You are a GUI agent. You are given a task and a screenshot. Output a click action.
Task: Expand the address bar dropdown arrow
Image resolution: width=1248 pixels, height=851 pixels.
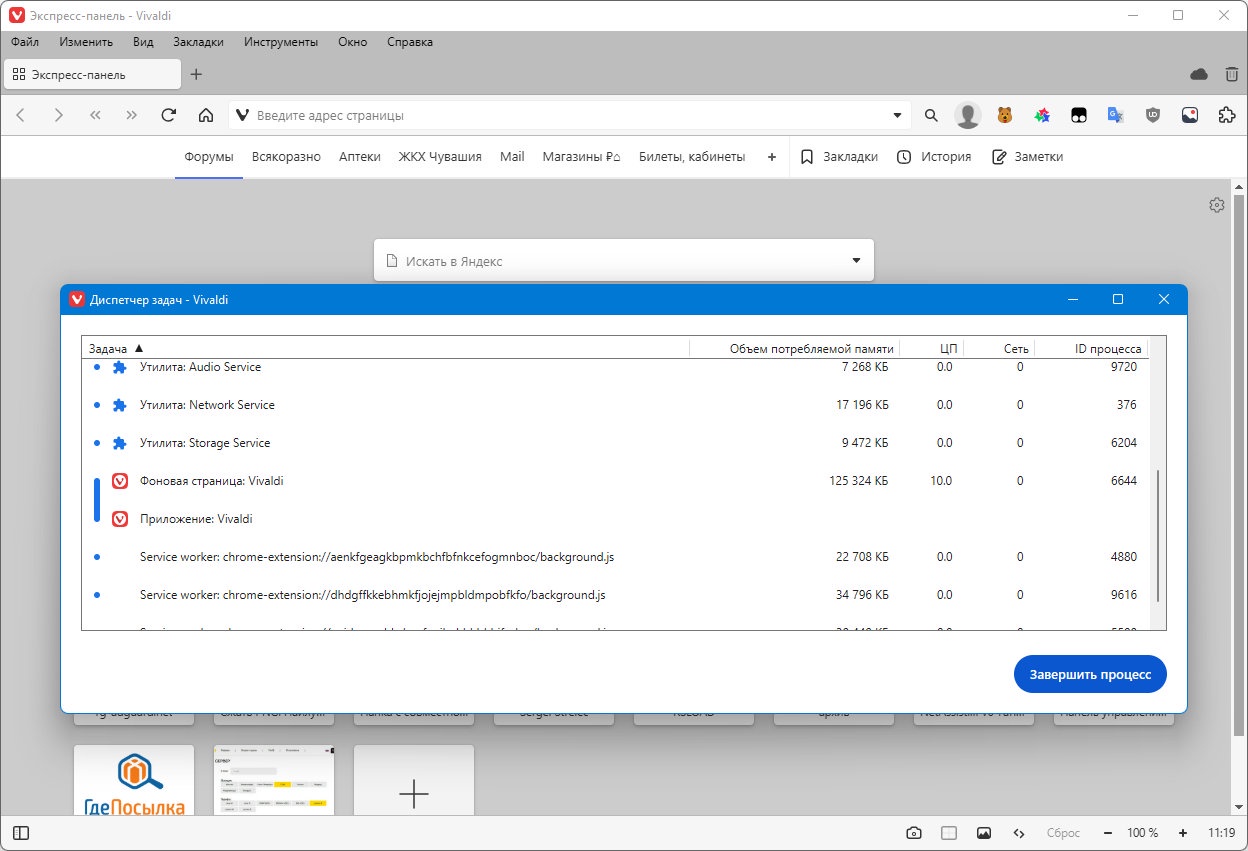(x=897, y=115)
